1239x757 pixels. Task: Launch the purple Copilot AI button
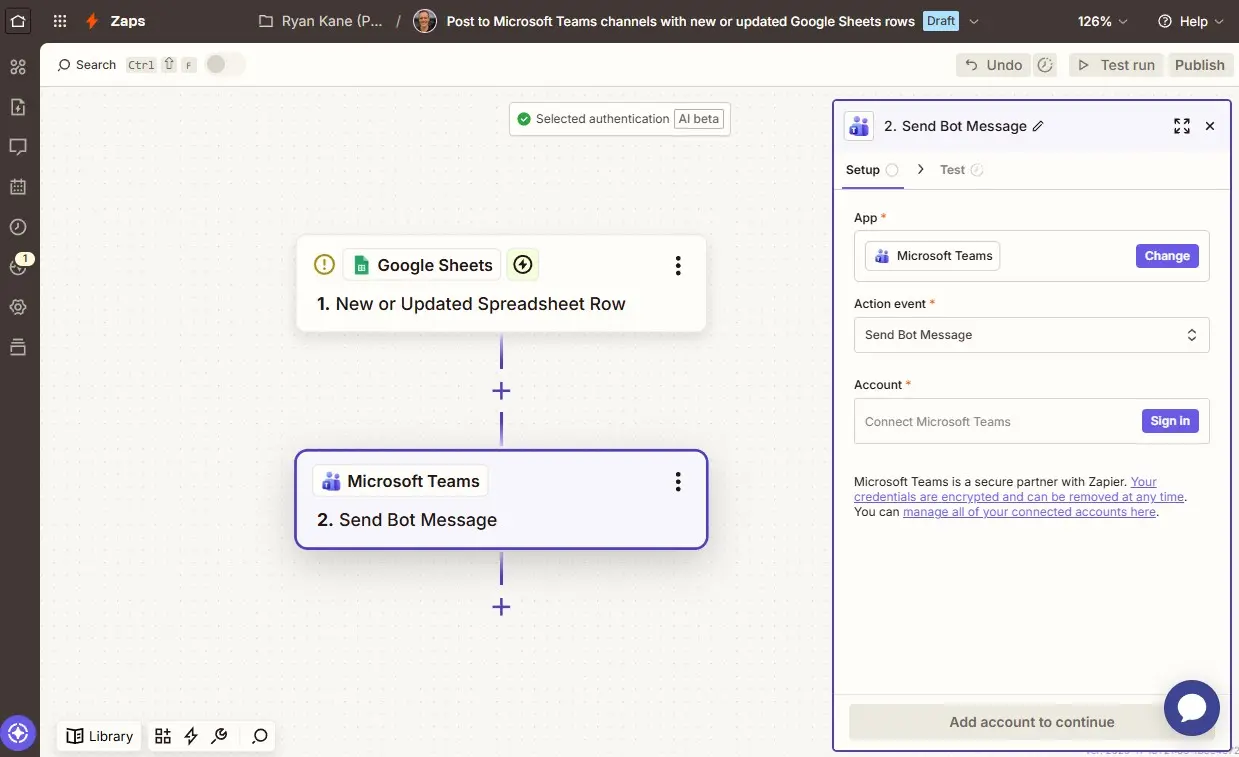point(18,733)
